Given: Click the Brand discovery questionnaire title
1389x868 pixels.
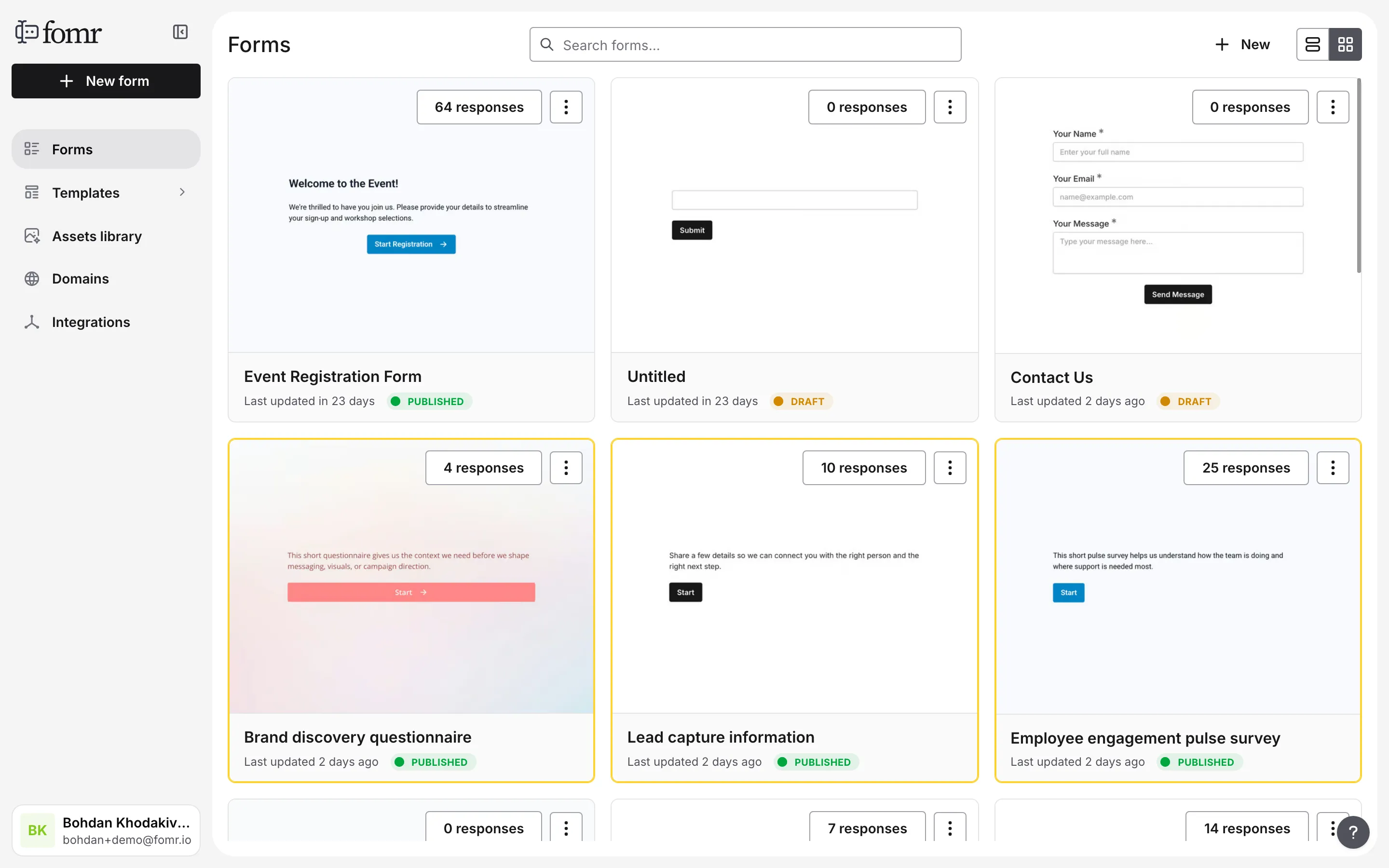Looking at the screenshot, I should click(x=357, y=737).
